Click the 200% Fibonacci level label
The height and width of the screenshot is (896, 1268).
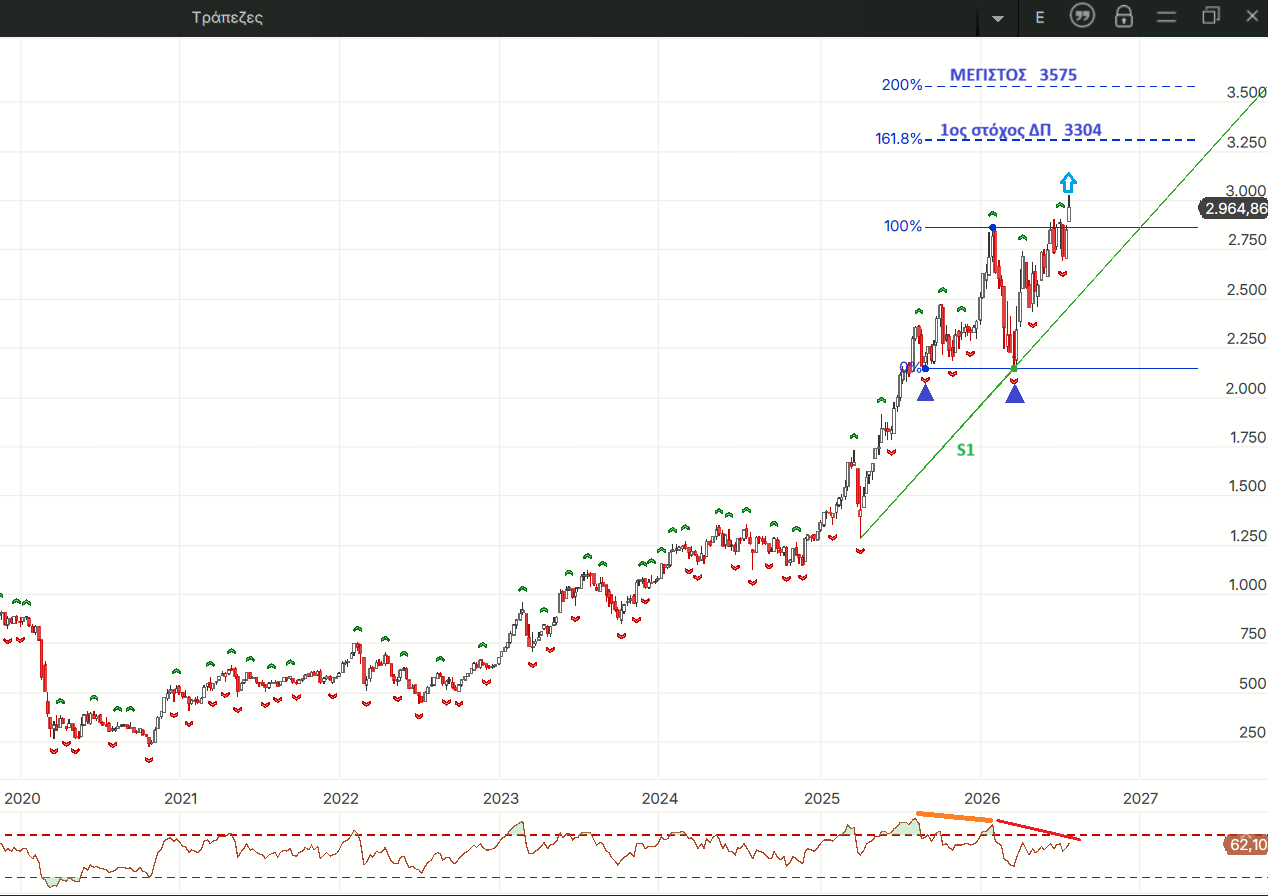pos(902,85)
